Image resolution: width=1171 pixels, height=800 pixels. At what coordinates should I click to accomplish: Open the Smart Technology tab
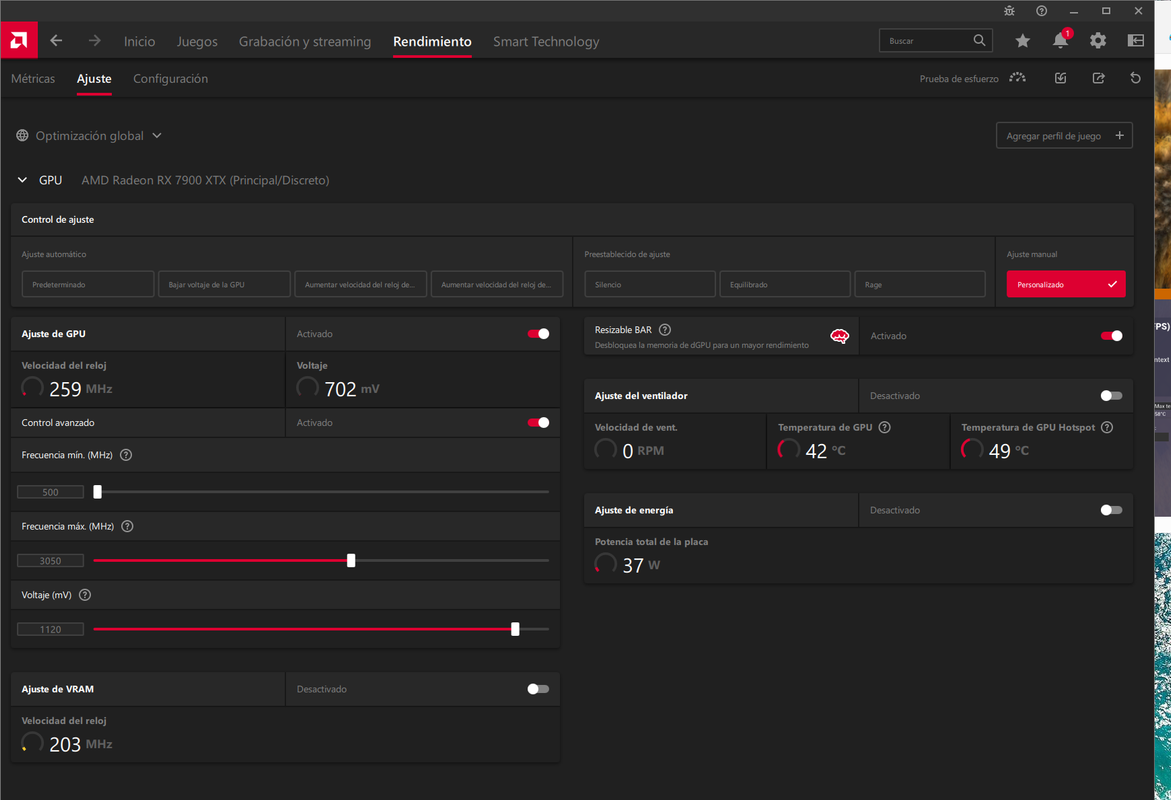(x=546, y=42)
